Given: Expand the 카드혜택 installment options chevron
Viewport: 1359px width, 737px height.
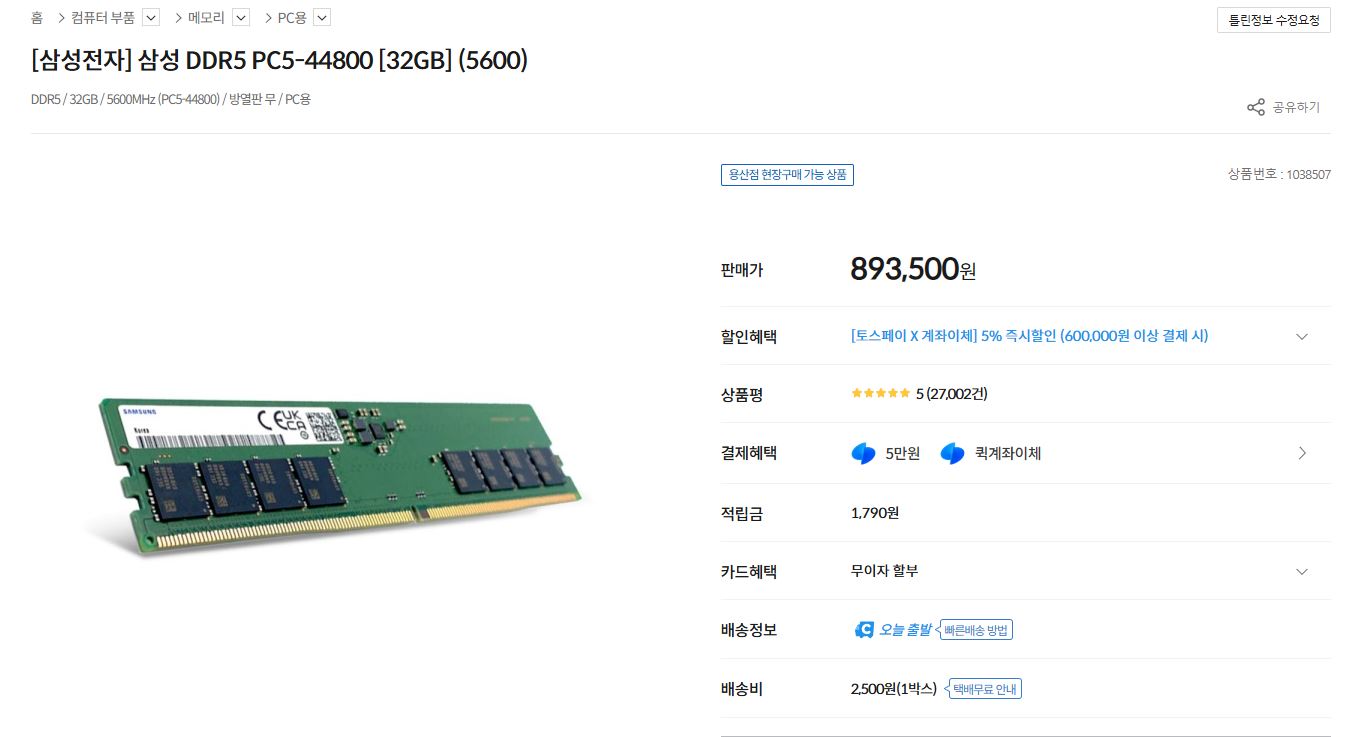Looking at the screenshot, I should (1301, 572).
